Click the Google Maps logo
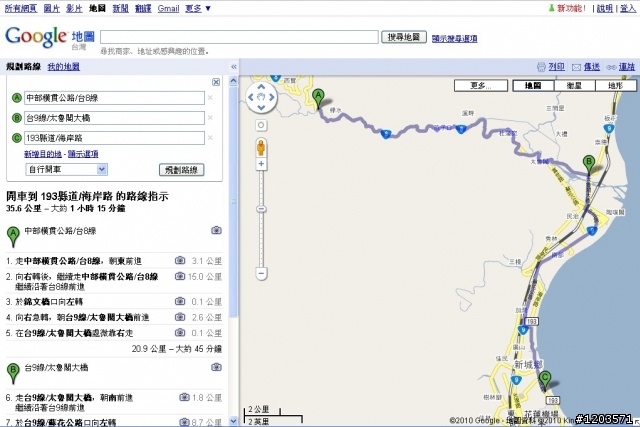640x427 pixels. tap(49, 37)
